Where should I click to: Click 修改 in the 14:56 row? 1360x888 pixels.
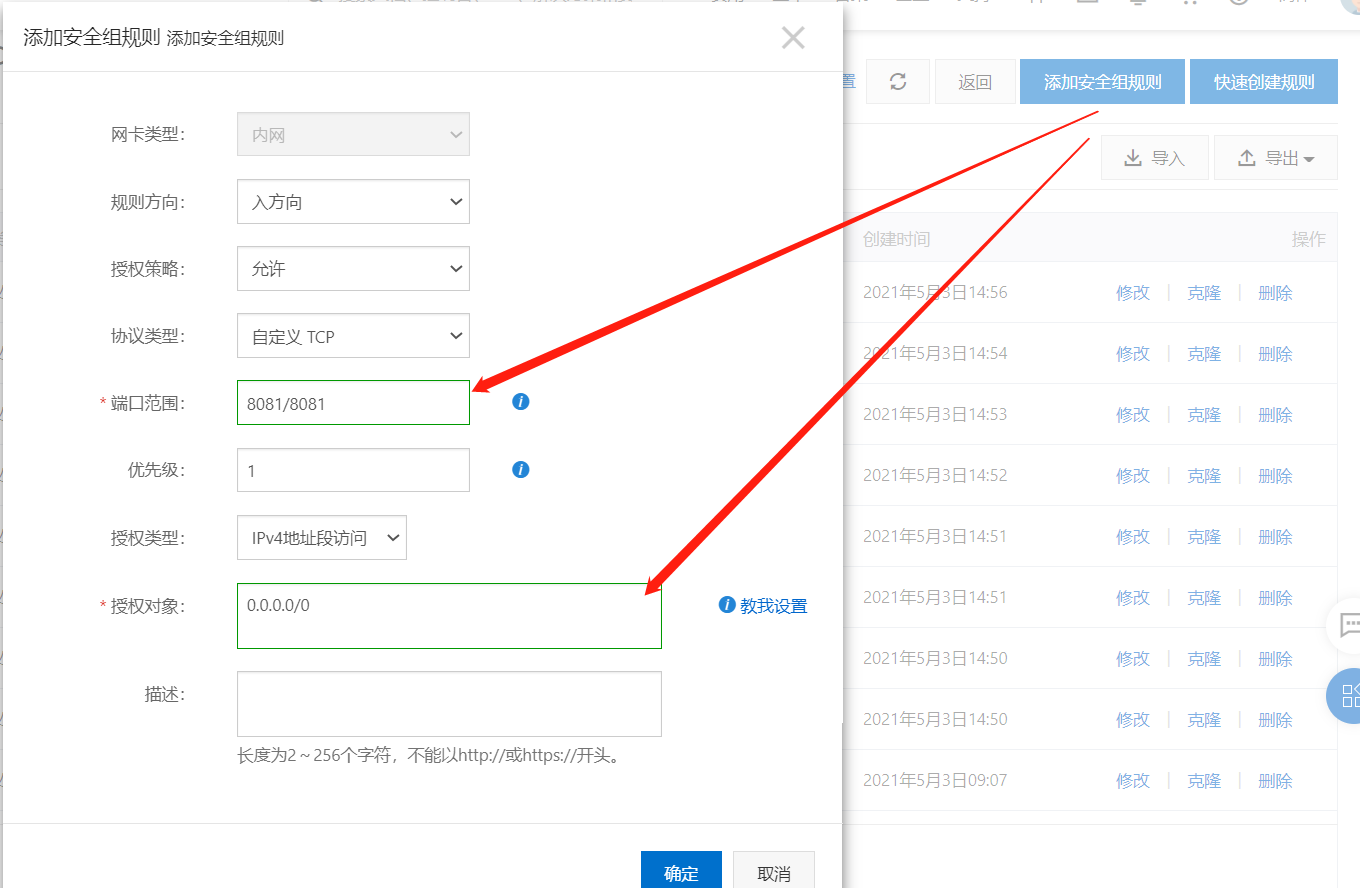pos(1133,293)
